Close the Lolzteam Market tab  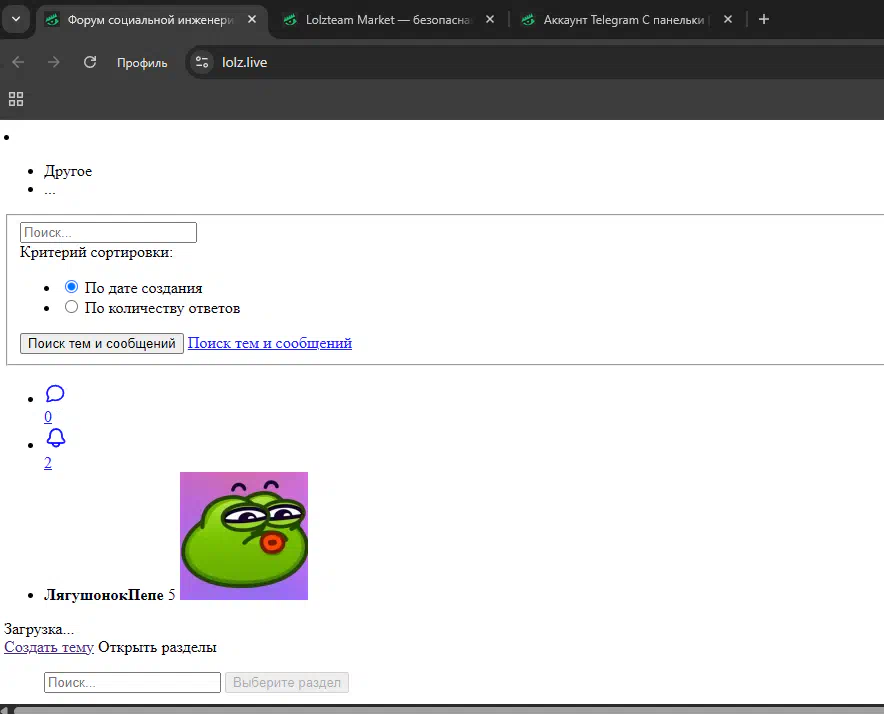(490, 19)
